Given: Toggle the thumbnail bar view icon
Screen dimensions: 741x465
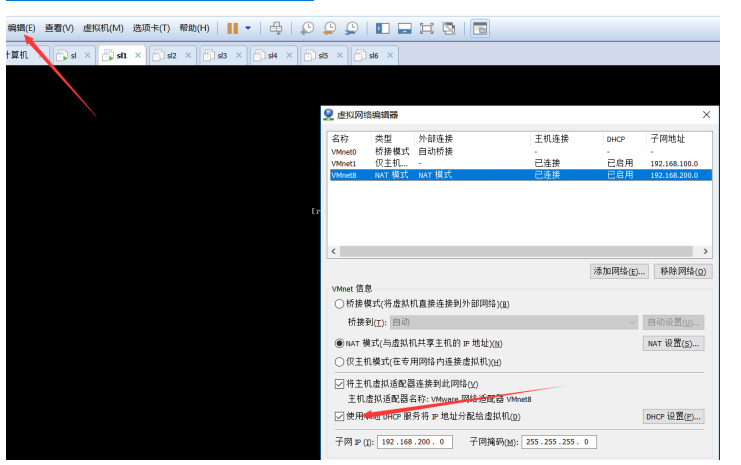Looking at the screenshot, I should click(x=405, y=28).
